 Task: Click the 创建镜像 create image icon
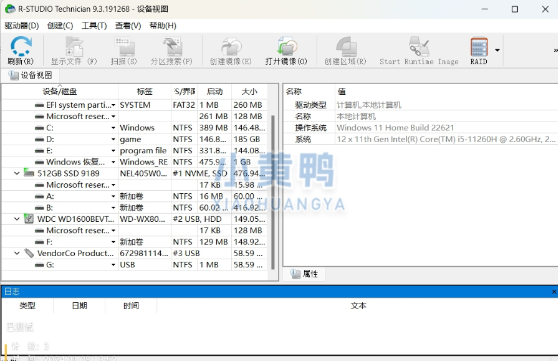[x=231, y=46]
